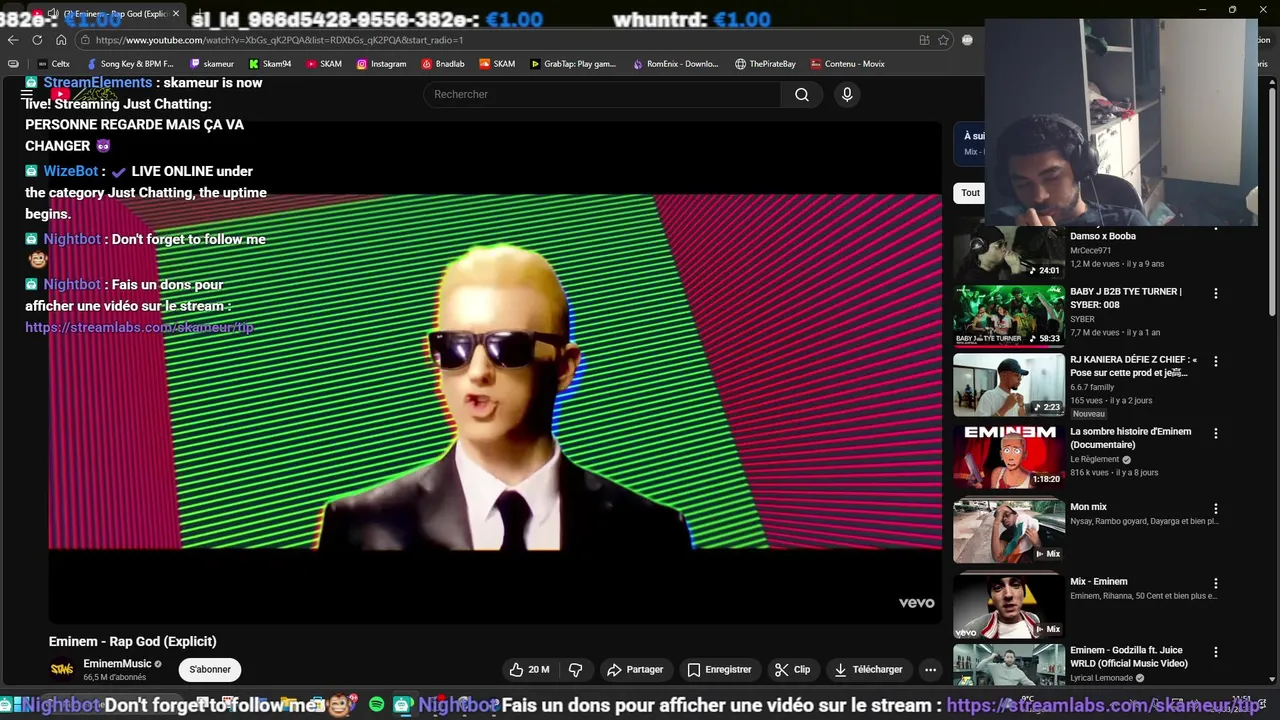Click the Rechercher search field
Viewport: 1280px width, 720px height.
click(x=603, y=94)
